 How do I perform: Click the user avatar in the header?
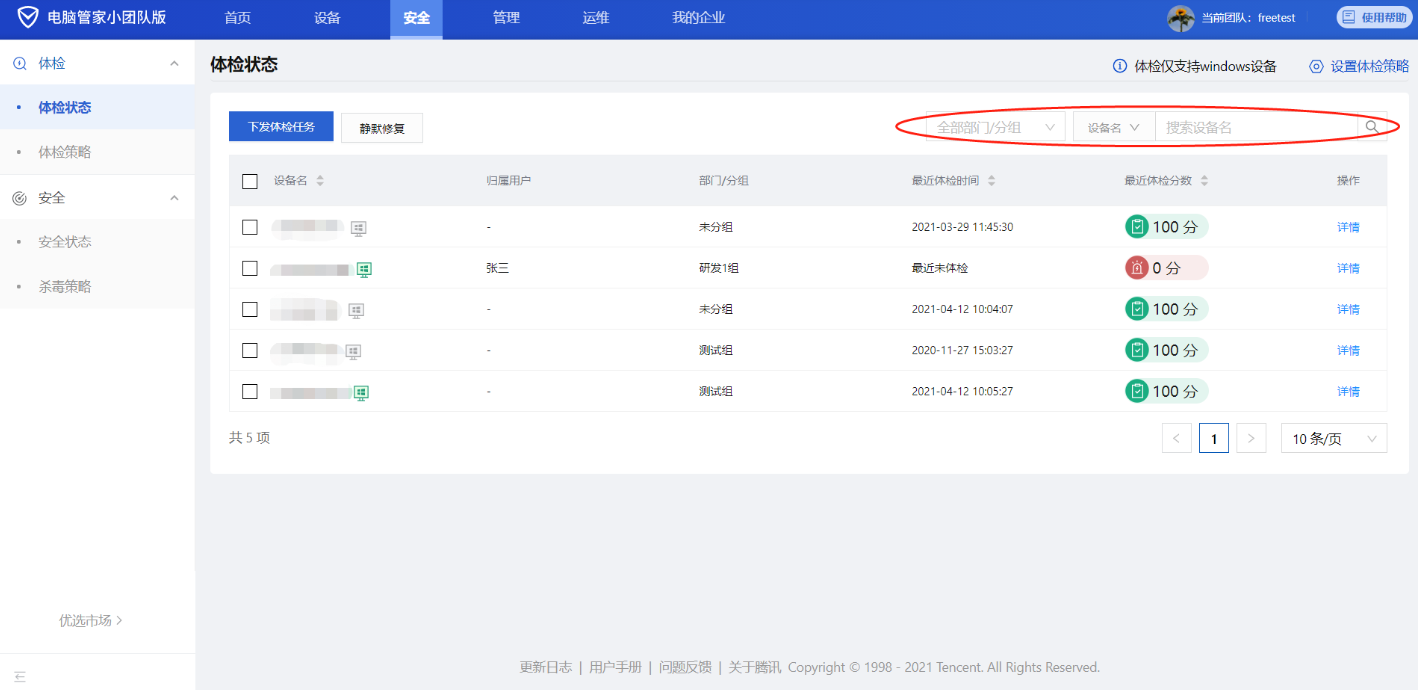[1181, 18]
